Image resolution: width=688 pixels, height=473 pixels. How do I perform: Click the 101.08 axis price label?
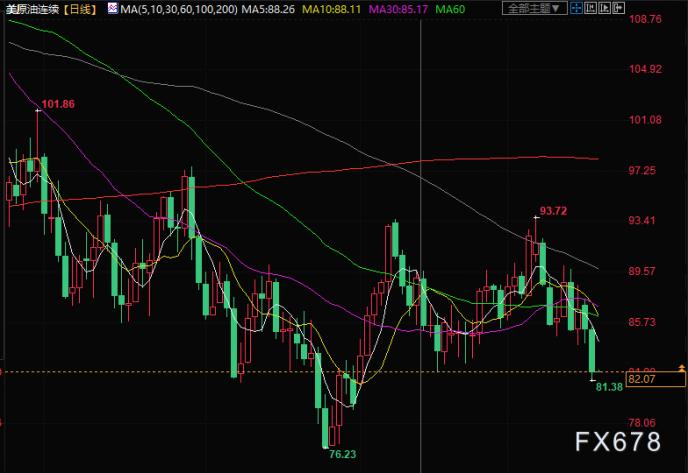pyautogui.click(x=645, y=120)
